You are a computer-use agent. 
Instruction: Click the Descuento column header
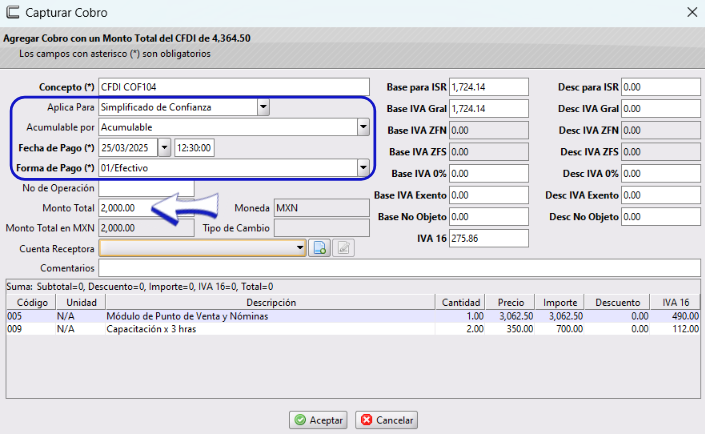coord(617,302)
